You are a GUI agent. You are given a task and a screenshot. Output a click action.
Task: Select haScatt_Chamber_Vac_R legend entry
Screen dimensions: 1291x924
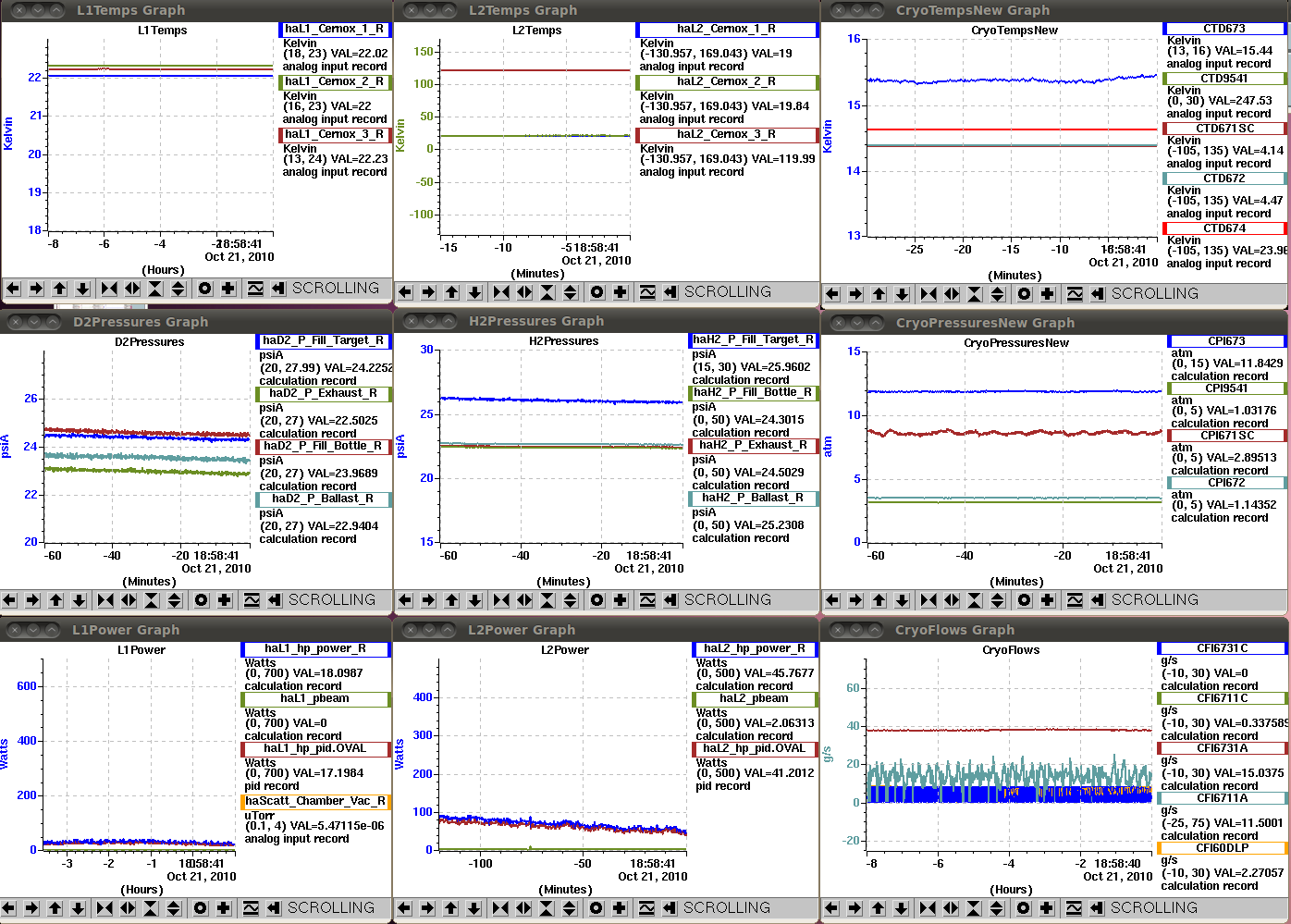[x=315, y=802]
